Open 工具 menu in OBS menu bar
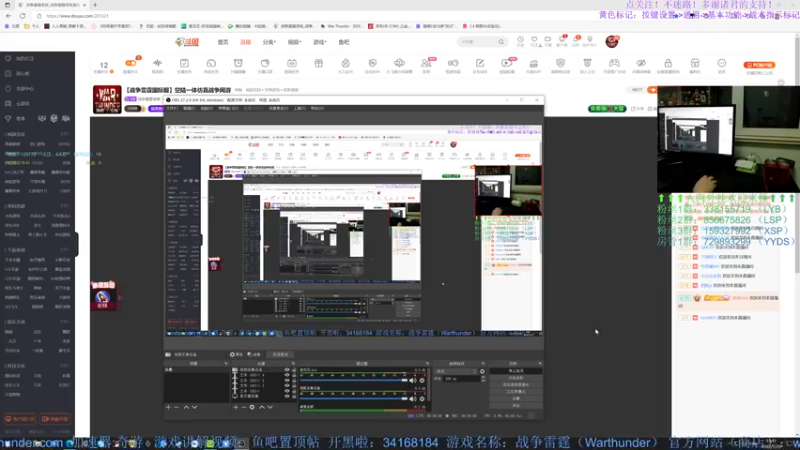The height and width of the screenshot is (450, 800). (x=299, y=108)
